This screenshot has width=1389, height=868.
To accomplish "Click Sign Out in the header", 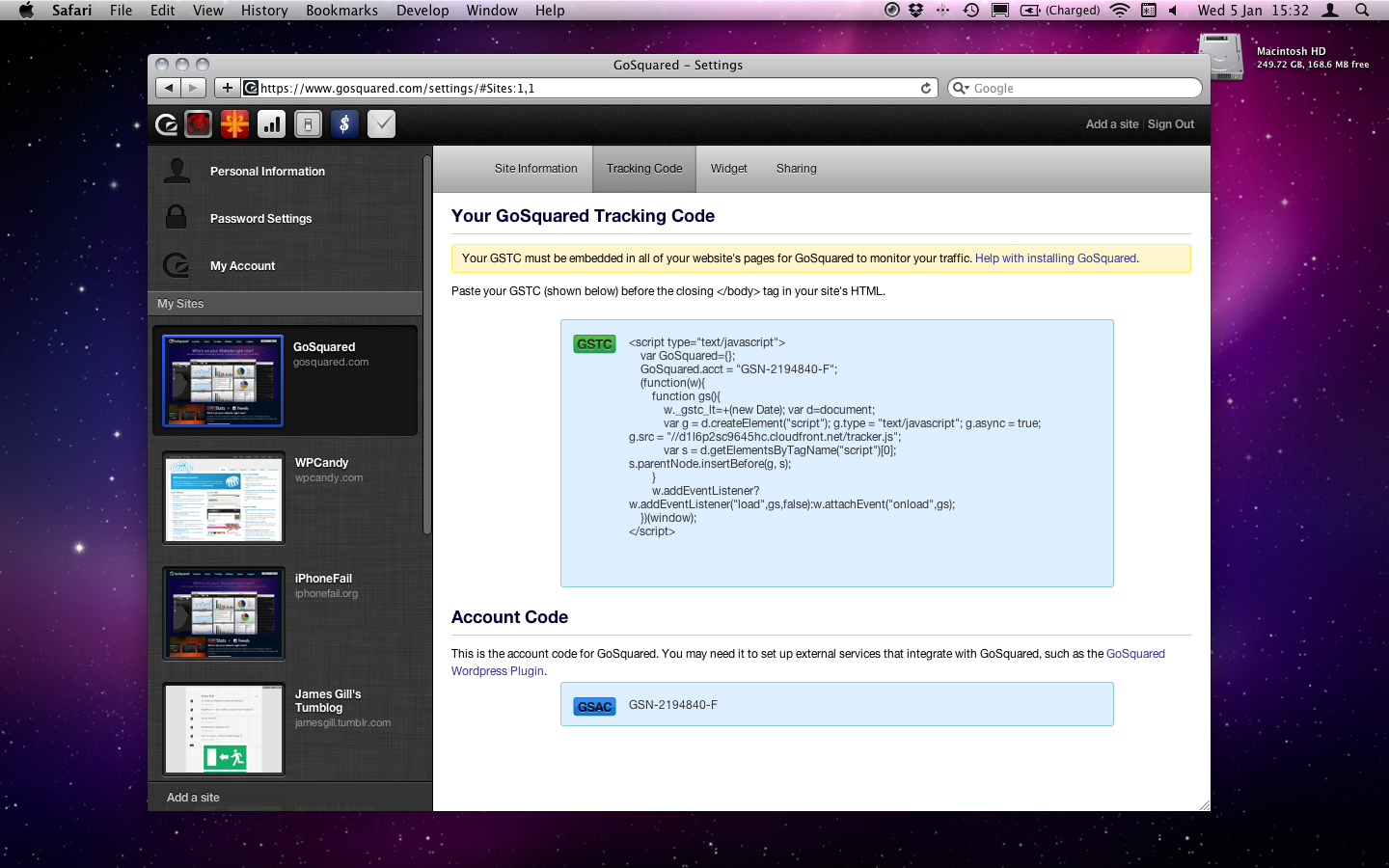I will [1171, 124].
